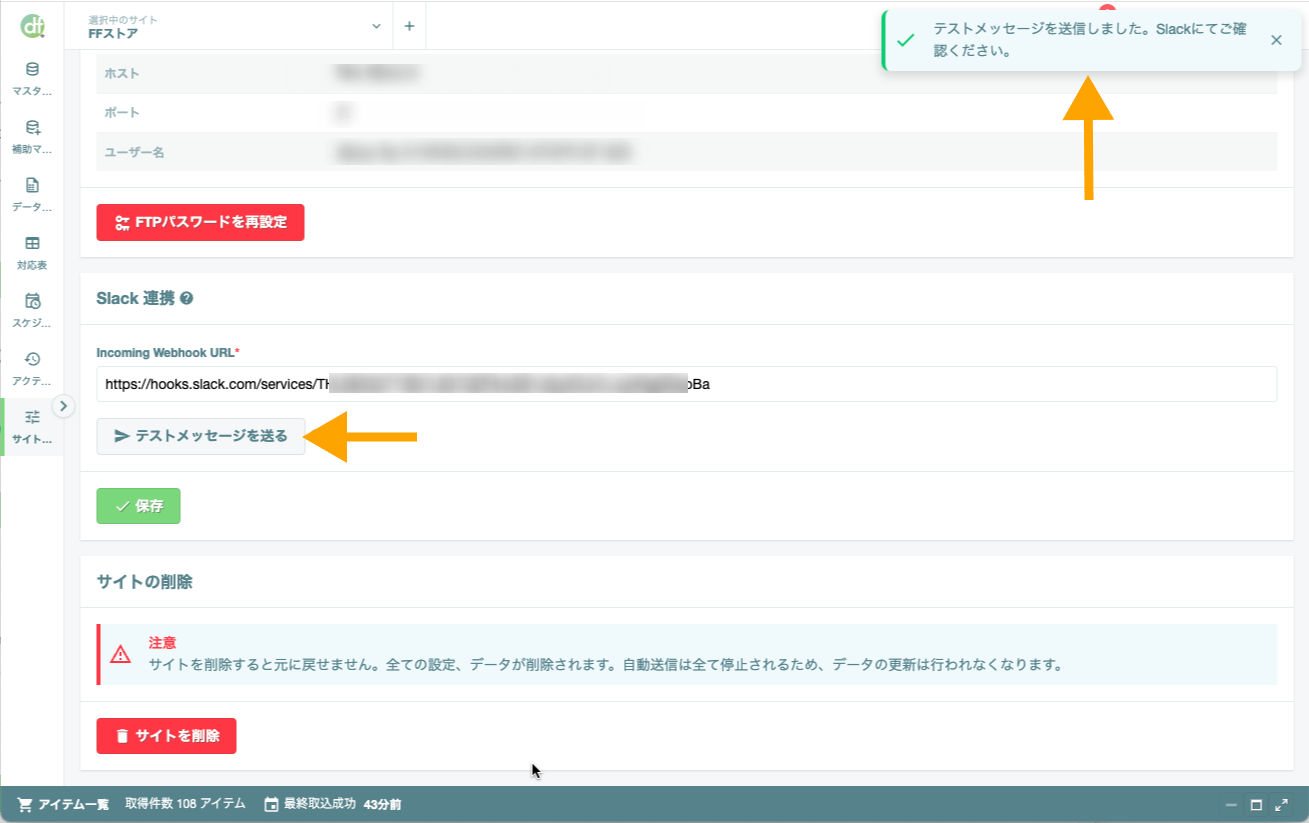Viewport: 1309px width, 823px height.
Task: Click the Incoming Webhook URL field
Action: point(686,384)
